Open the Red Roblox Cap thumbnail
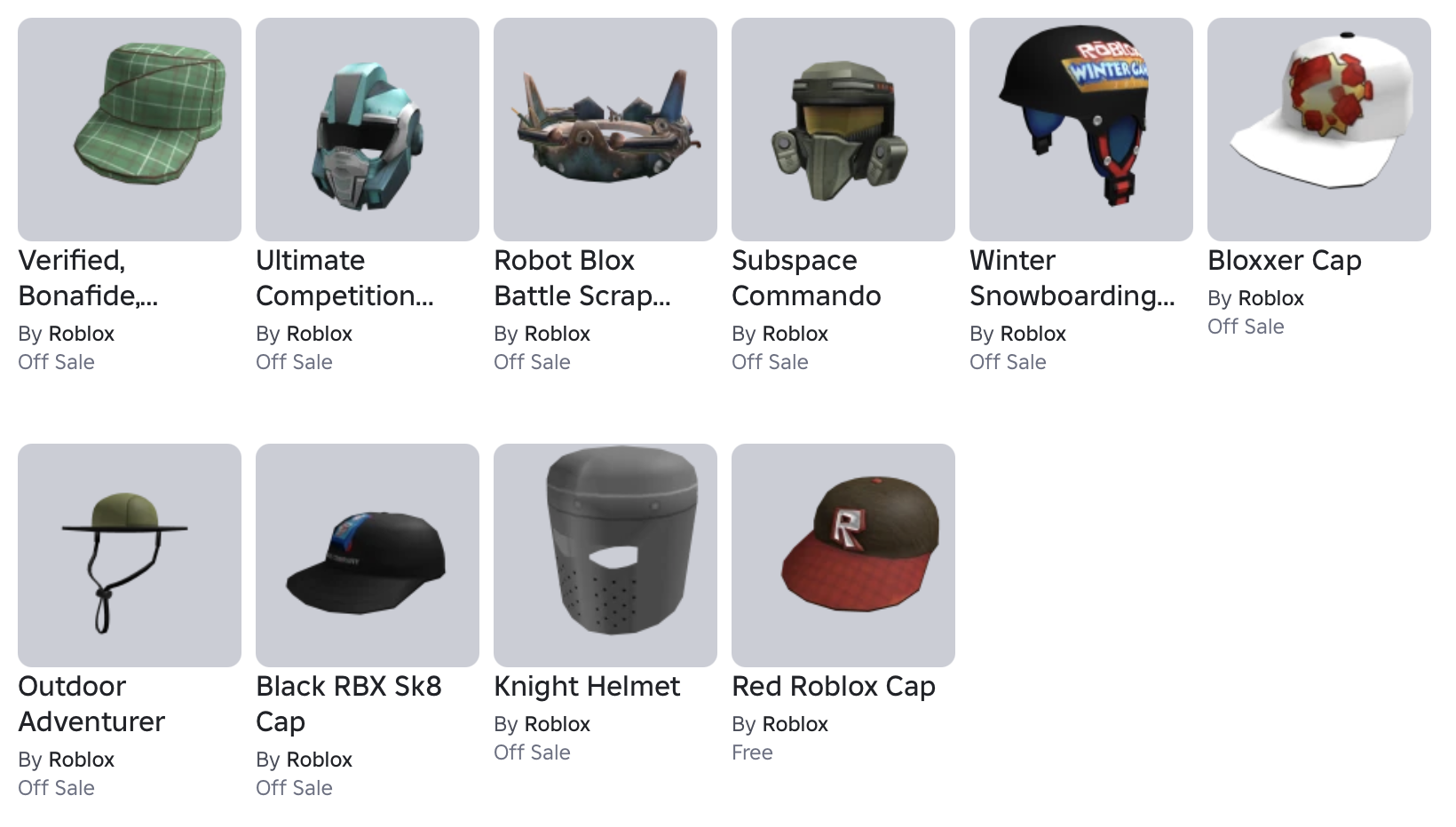1456x827 pixels. click(843, 555)
